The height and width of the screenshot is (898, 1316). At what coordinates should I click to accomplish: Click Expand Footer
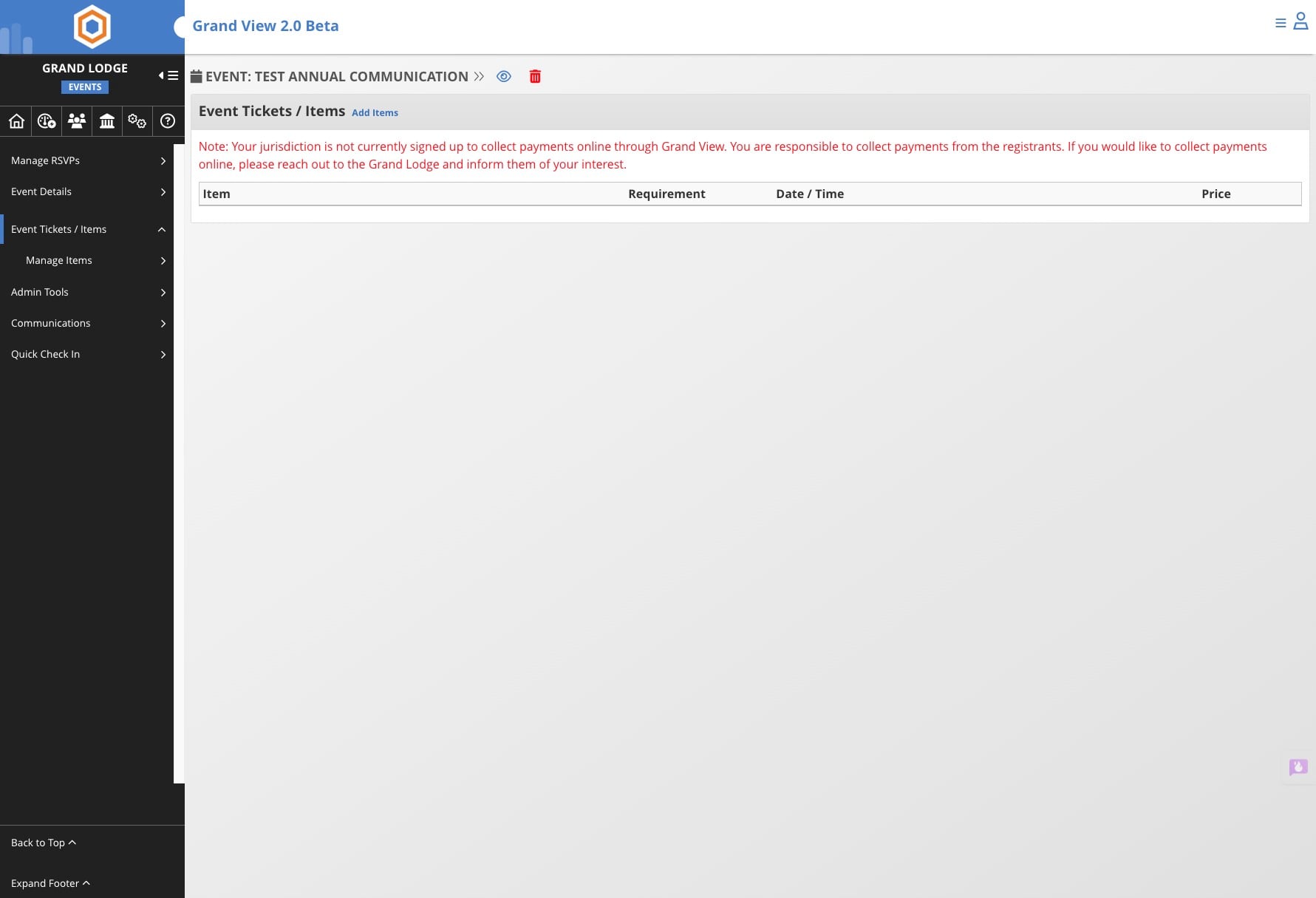tap(50, 883)
